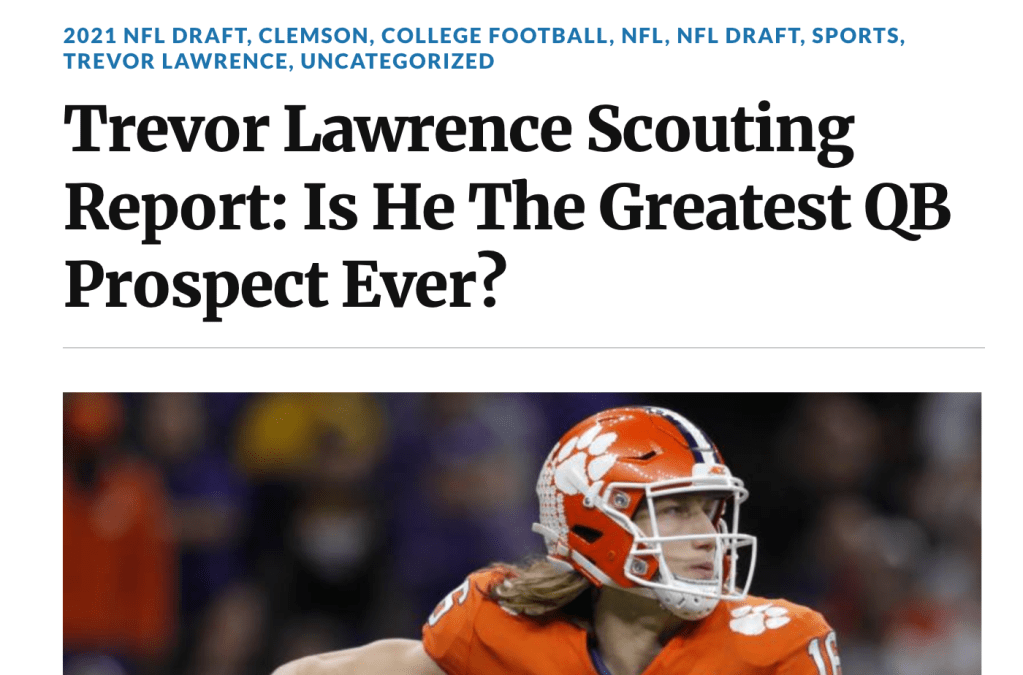Click the white paw logo on the jersey chest
The width and height of the screenshot is (1023, 675).
[756, 619]
